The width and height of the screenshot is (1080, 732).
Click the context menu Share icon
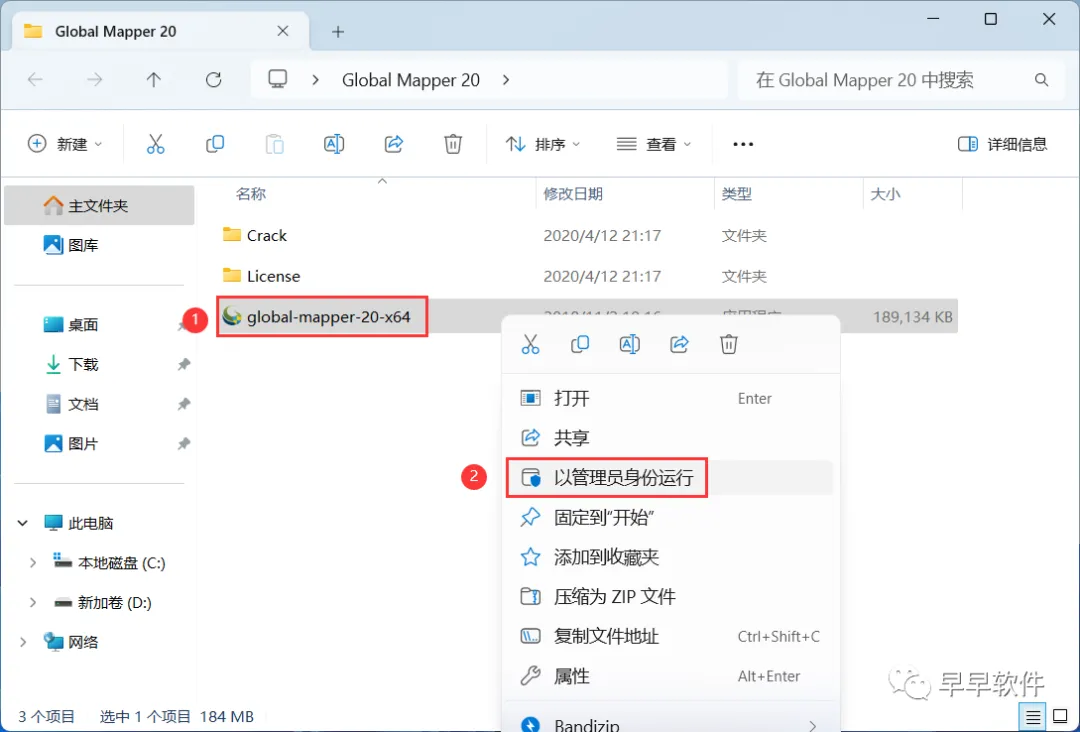click(679, 344)
